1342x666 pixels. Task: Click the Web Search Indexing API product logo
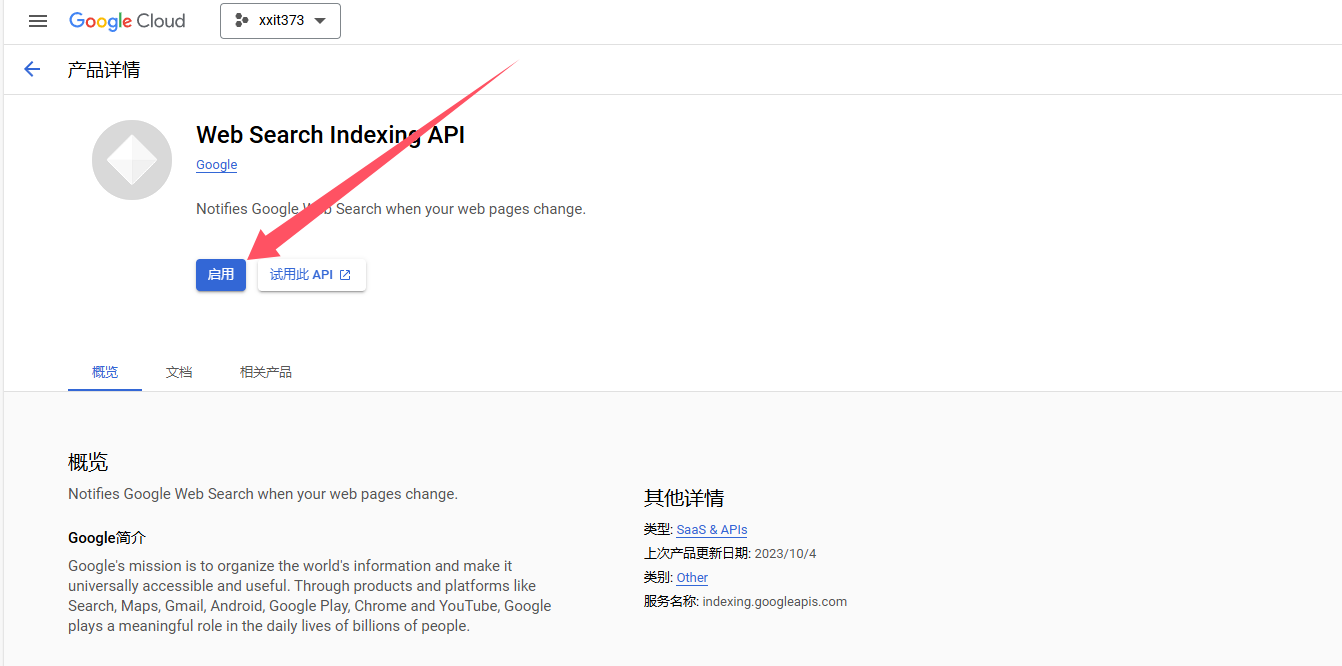(132, 160)
